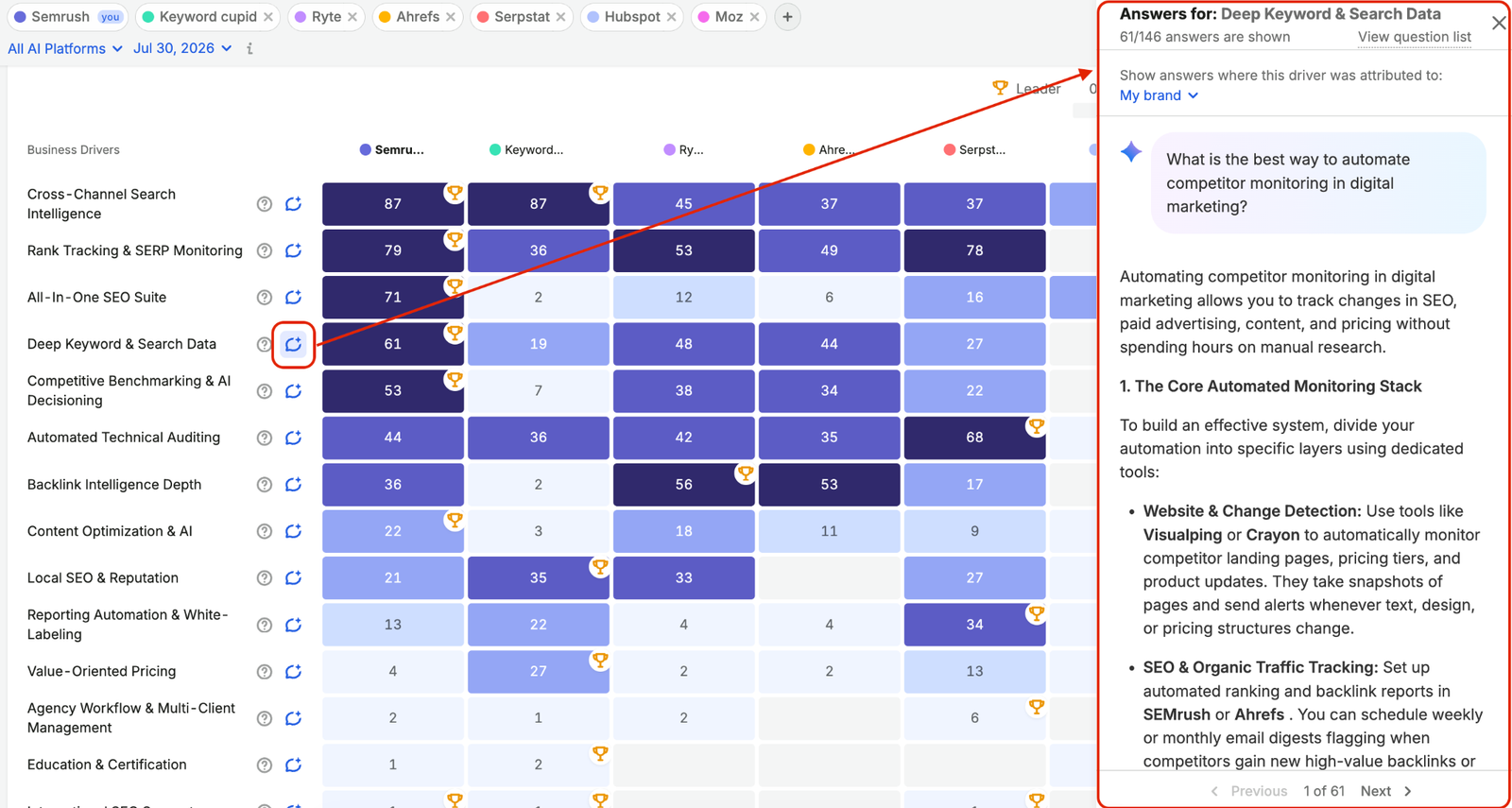Click Serpstat score 78 for Rank Tracking
Image resolution: width=1512 pixels, height=808 pixels.
(x=974, y=250)
